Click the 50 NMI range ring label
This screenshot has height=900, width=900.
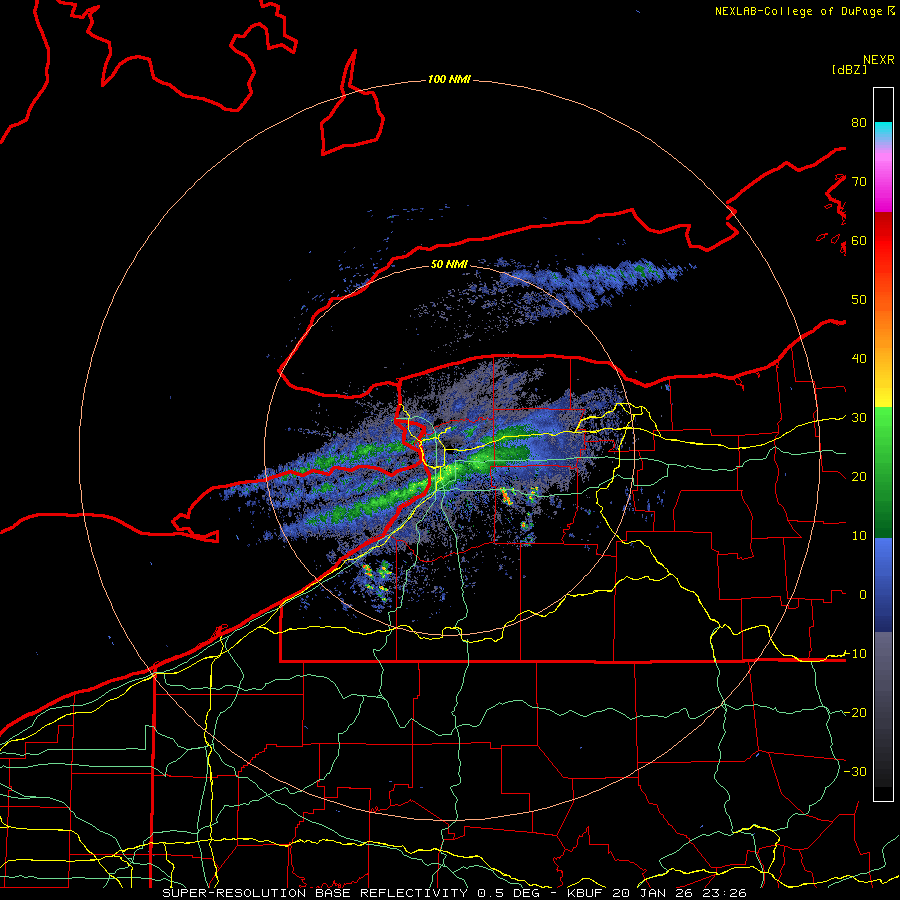tap(449, 264)
